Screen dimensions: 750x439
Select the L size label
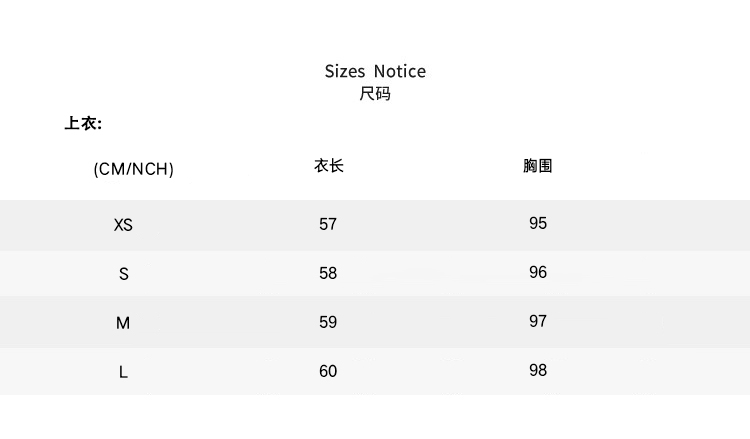click(124, 372)
